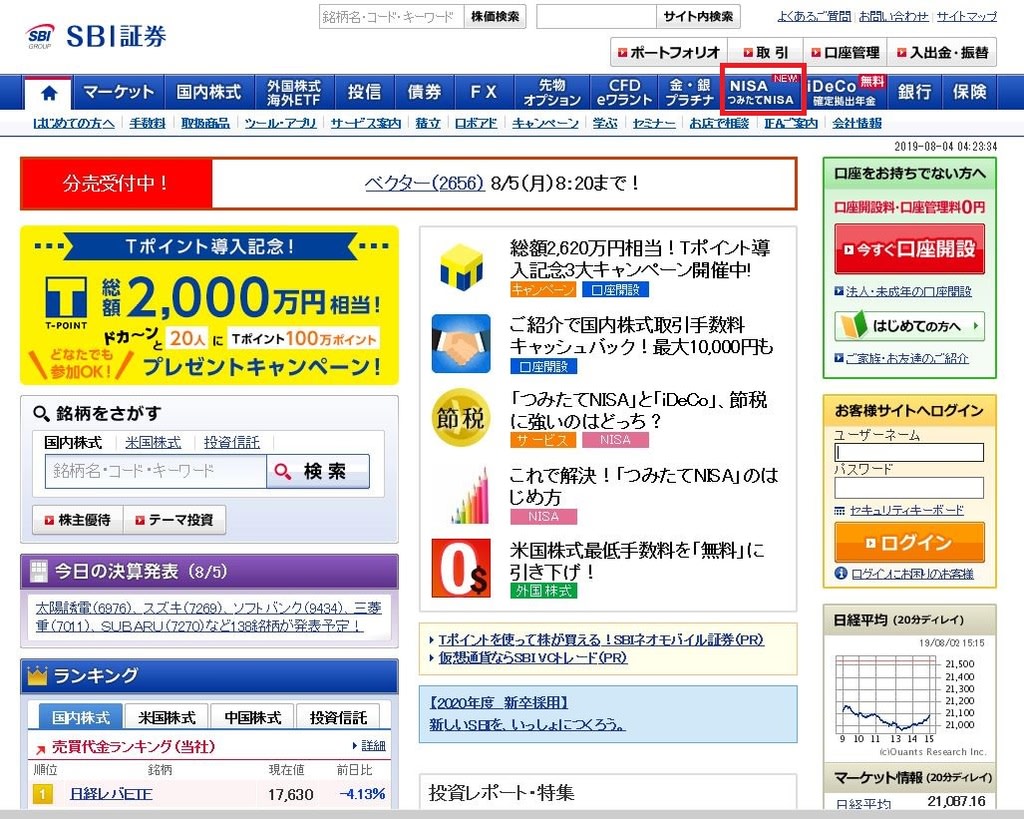Image resolution: width=1024 pixels, height=819 pixels.
Task: Focus the ユーザーネーム input field
Action: [x=909, y=453]
